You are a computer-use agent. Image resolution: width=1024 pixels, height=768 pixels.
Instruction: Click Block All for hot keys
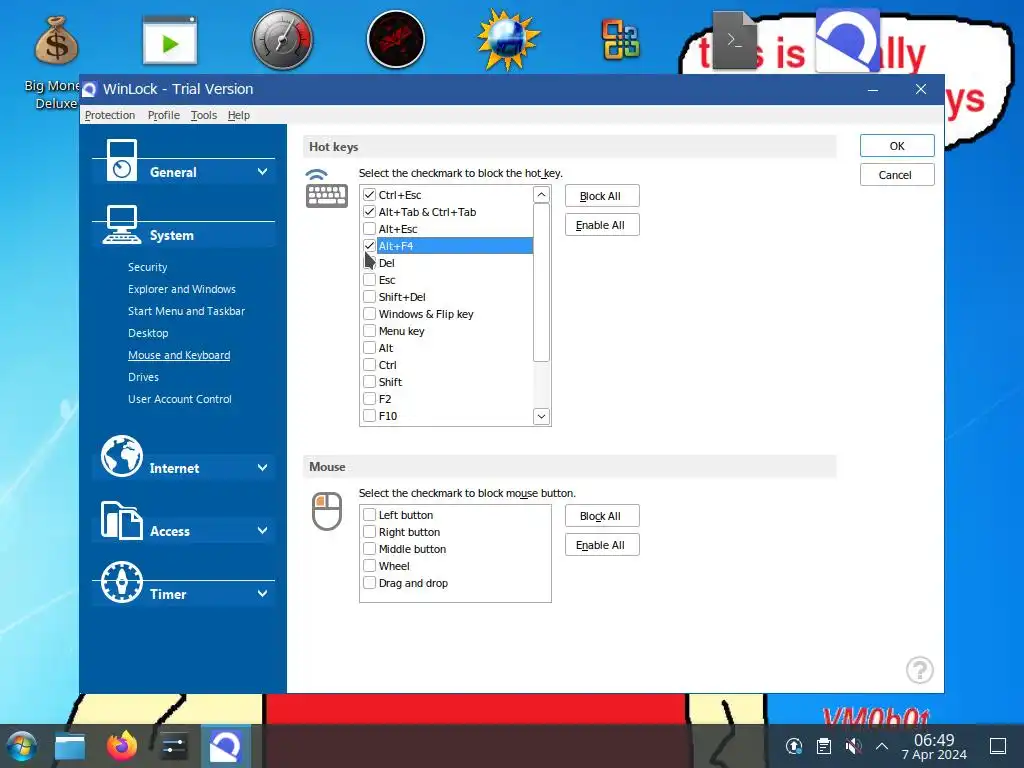point(602,196)
